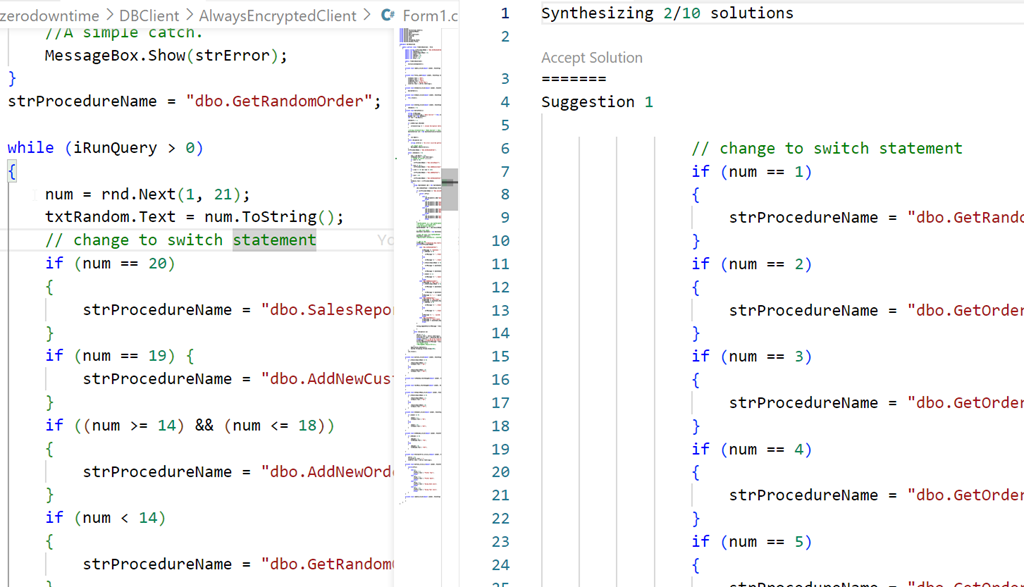Screen dimensions: 1024x587
Task: Select line number 15 in suggestions gutter
Action: click(501, 356)
